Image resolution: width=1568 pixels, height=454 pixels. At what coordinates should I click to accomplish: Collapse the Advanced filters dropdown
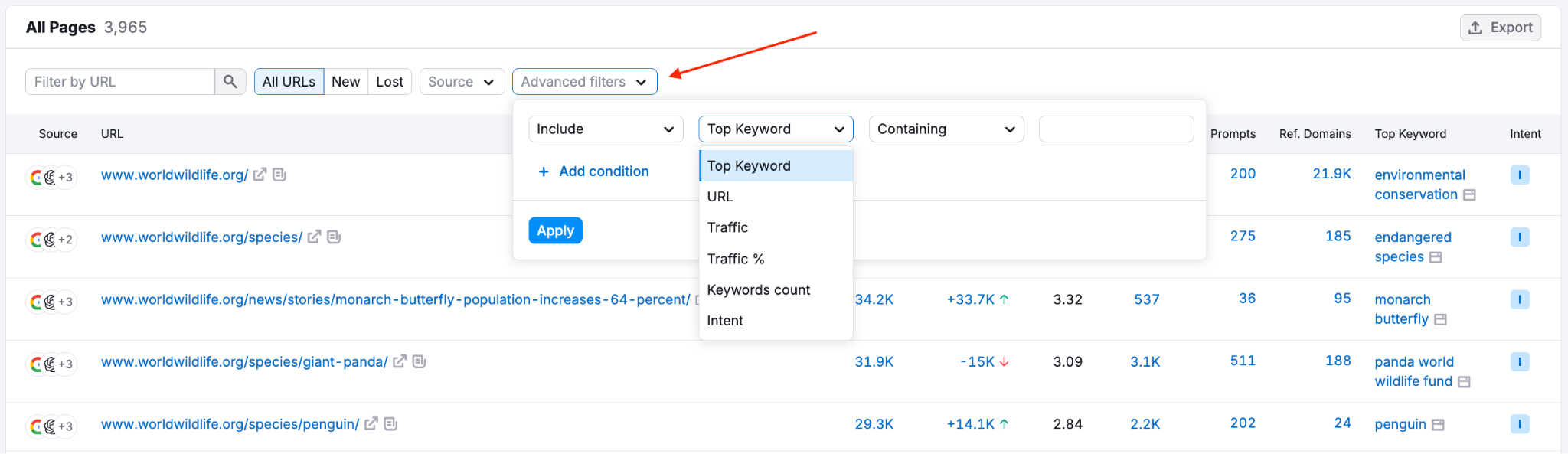pos(585,82)
